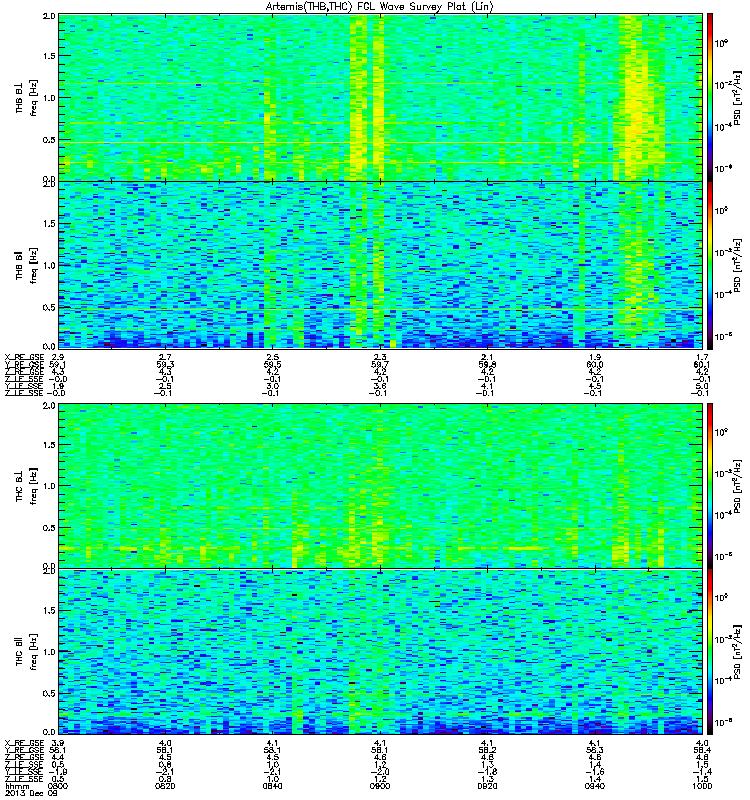
Task: Click inside the THB B⊥ spectrogram panel
Action: tap(381, 97)
